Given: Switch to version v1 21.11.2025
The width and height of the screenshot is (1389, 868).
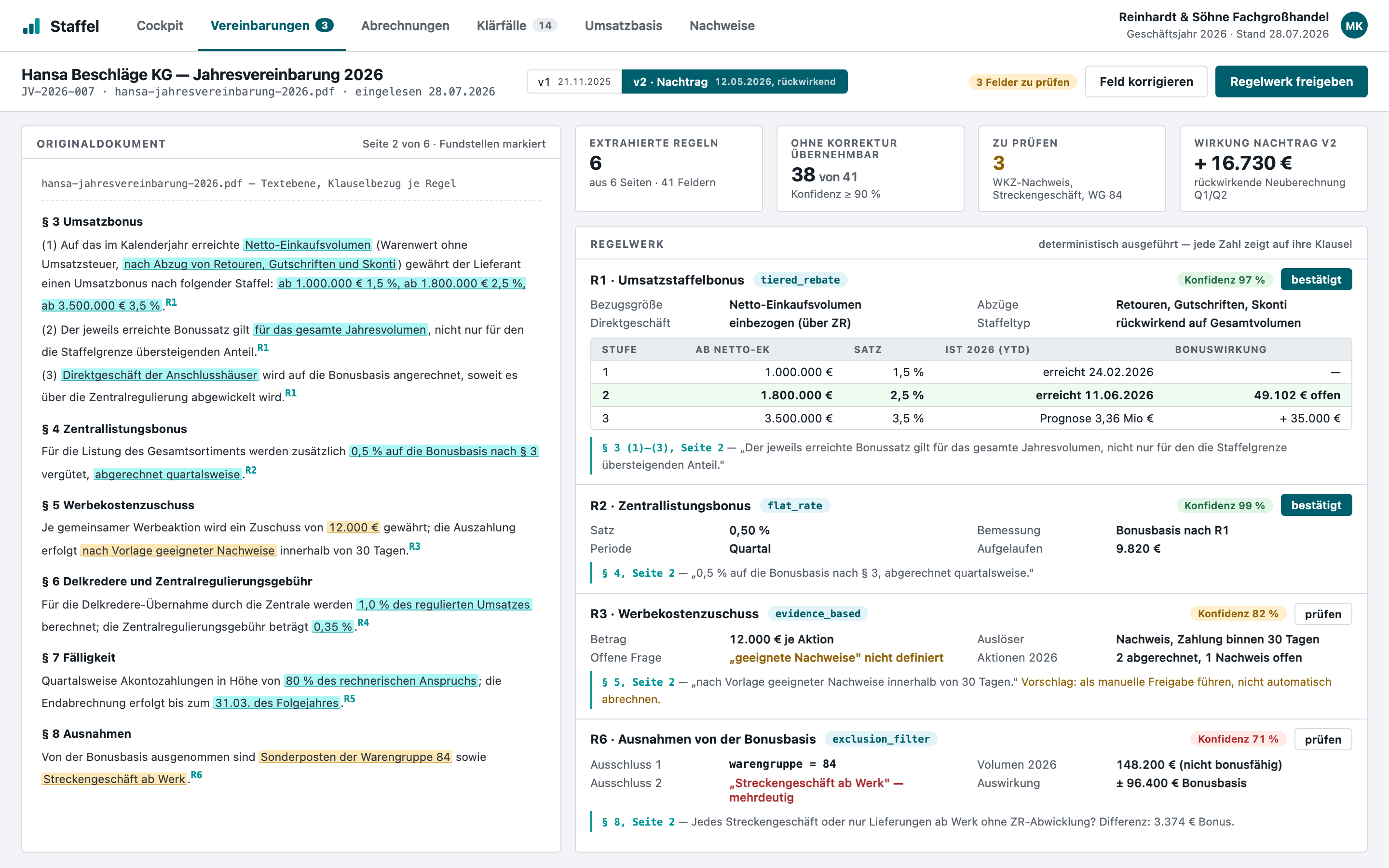Looking at the screenshot, I should pyautogui.click(x=574, y=81).
